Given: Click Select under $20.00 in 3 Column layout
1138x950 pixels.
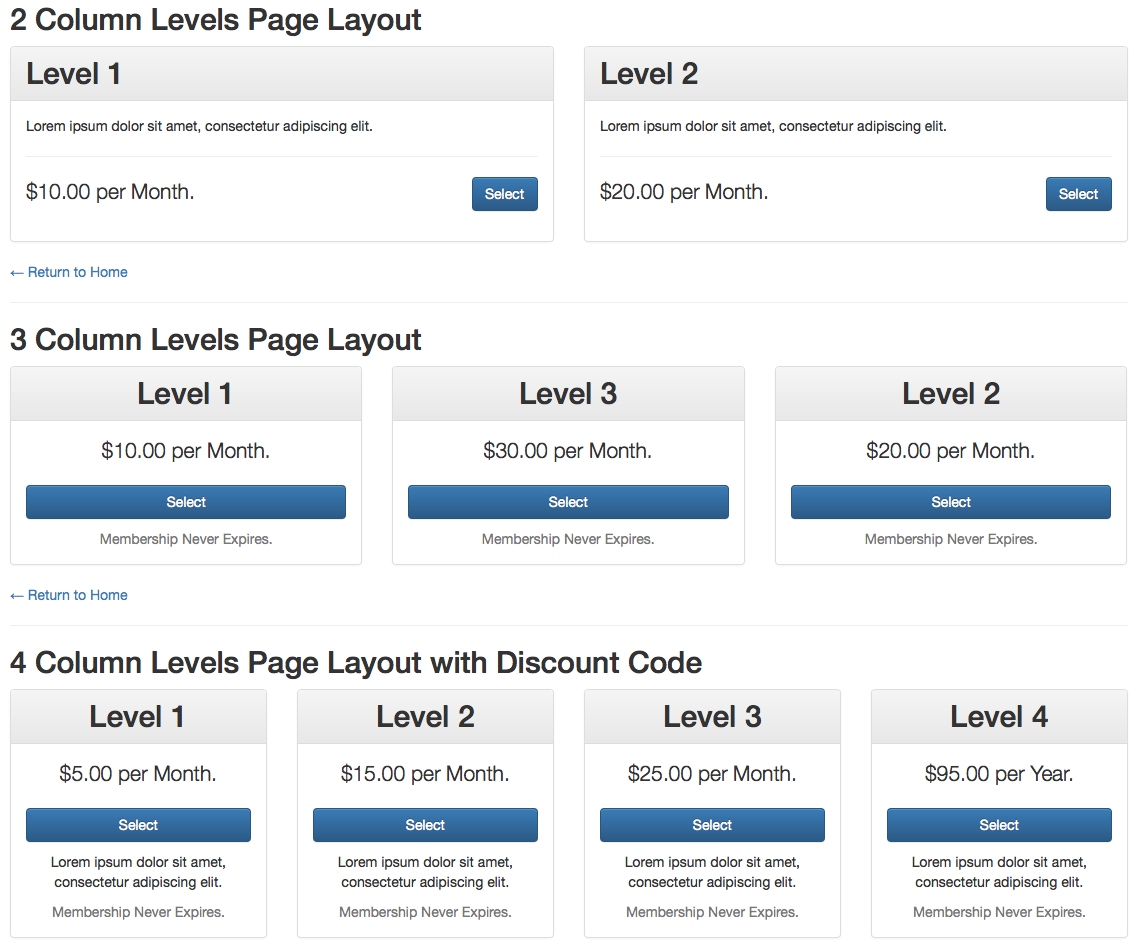Looking at the screenshot, I should (x=951, y=502).
